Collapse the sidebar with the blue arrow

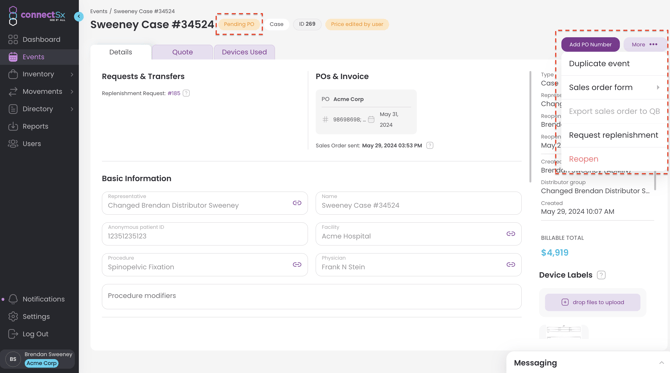[79, 16]
